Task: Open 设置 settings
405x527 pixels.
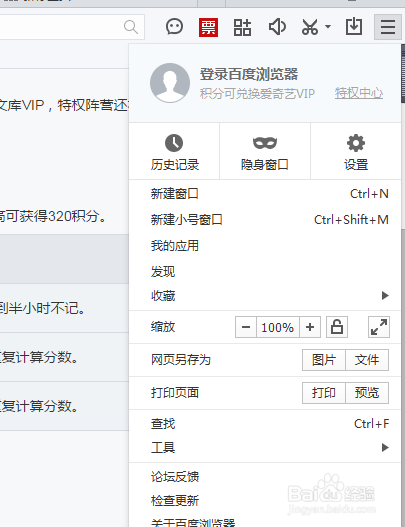Action: (x=356, y=152)
